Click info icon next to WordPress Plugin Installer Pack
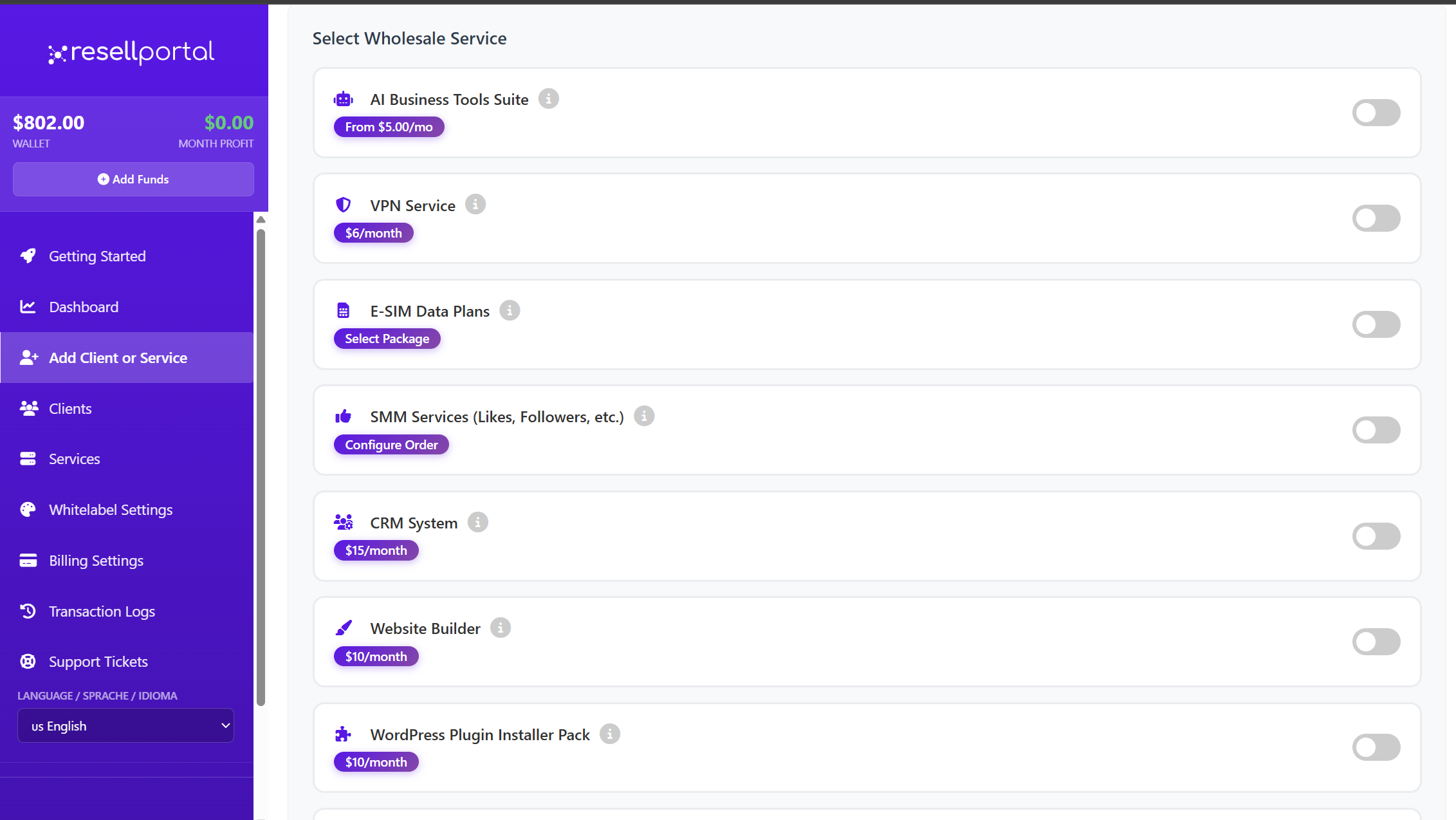 pos(609,734)
